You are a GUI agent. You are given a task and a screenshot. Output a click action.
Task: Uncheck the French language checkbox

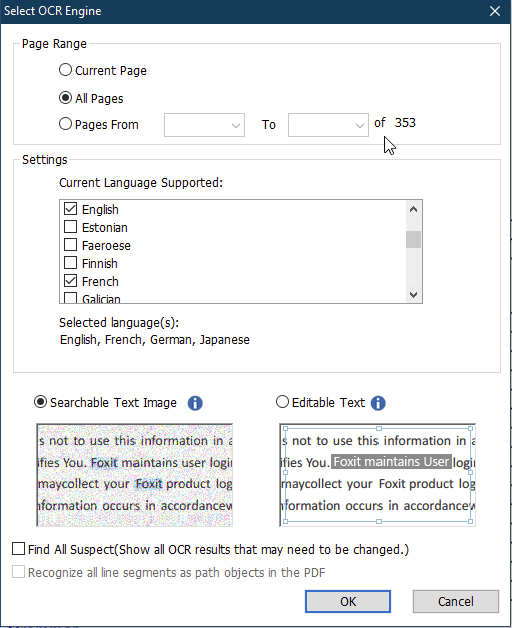pyautogui.click(x=71, y=281)
